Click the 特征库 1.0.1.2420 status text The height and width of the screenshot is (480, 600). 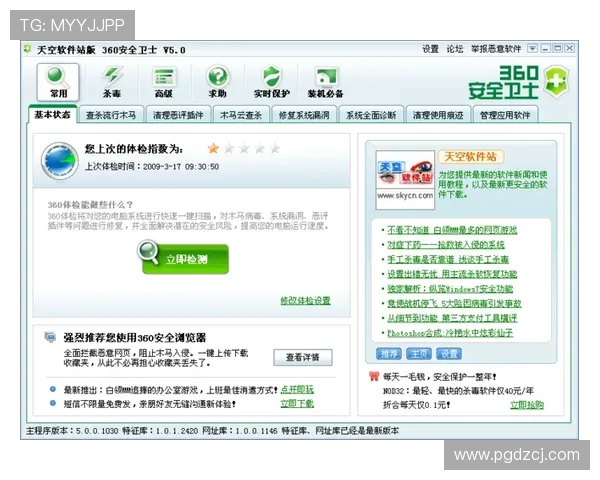click(160, 431)
